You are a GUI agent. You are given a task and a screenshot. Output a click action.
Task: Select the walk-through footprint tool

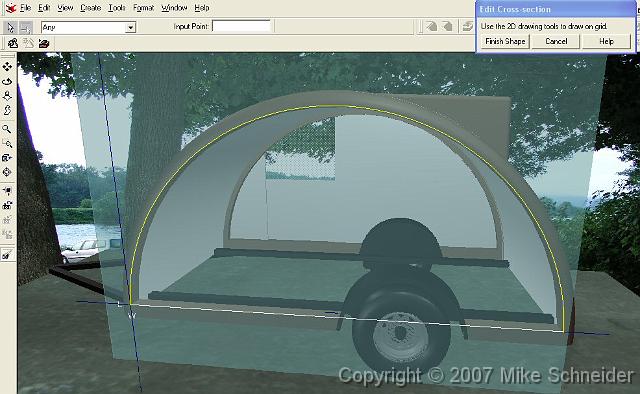point(7,110)
